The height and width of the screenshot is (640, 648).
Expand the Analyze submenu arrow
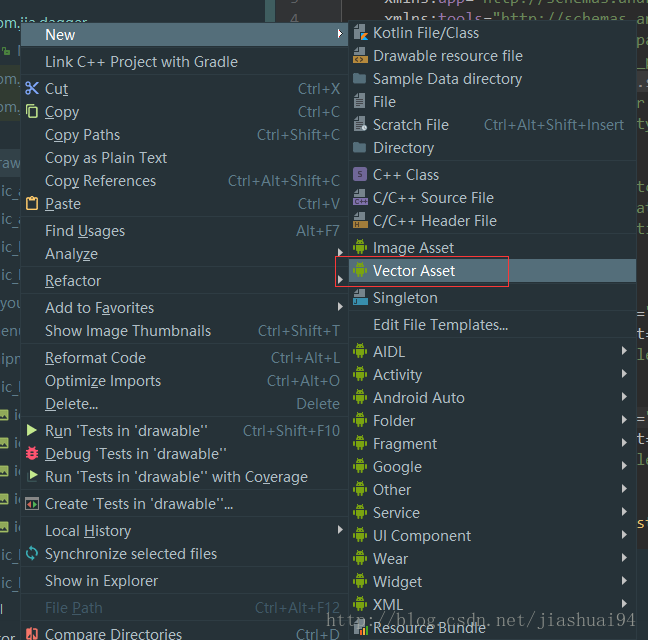click(340, 252)
